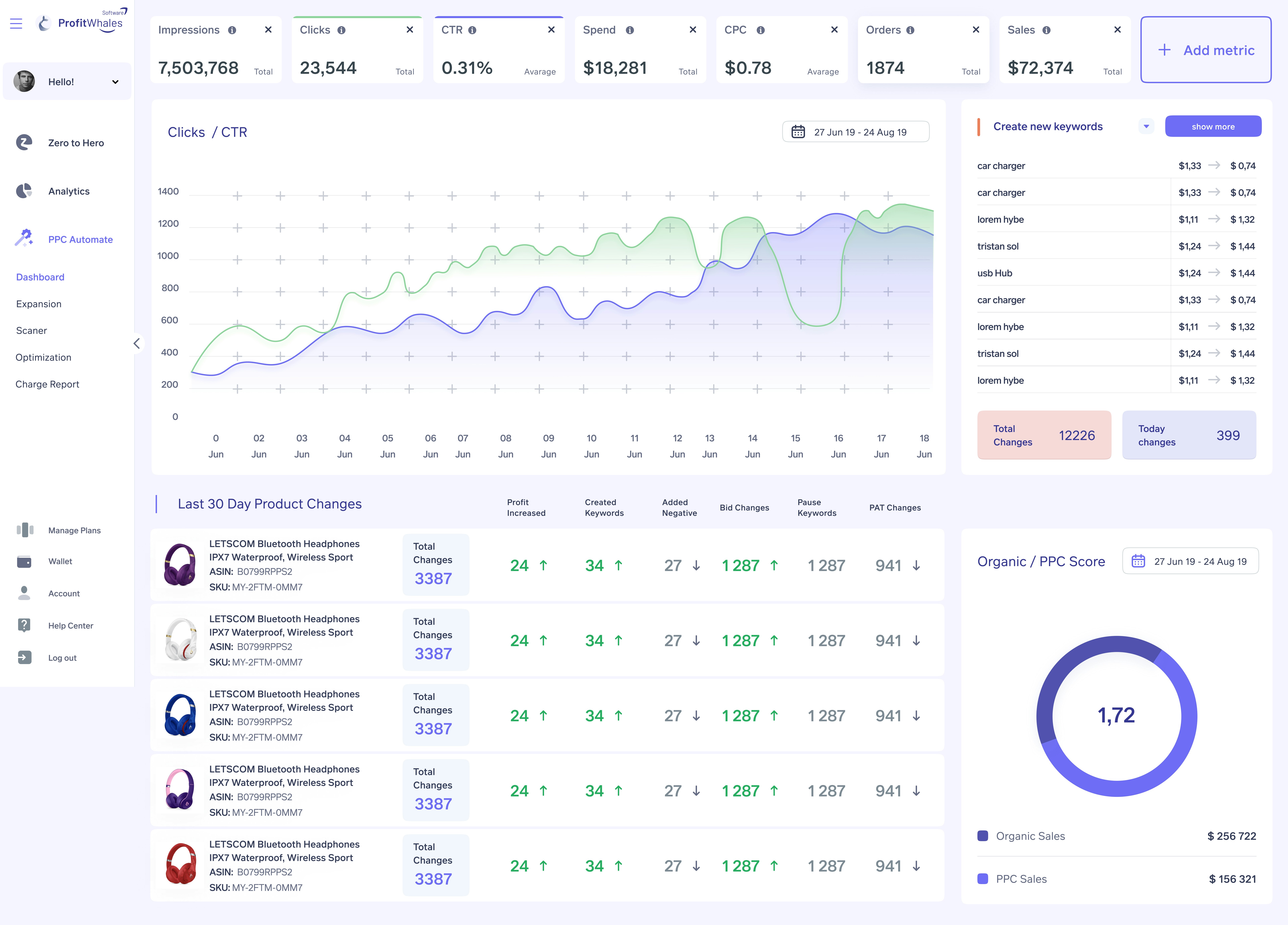Click the info icon next to Impressions
The image size is (1288, 925).
(x=232, y=30)
